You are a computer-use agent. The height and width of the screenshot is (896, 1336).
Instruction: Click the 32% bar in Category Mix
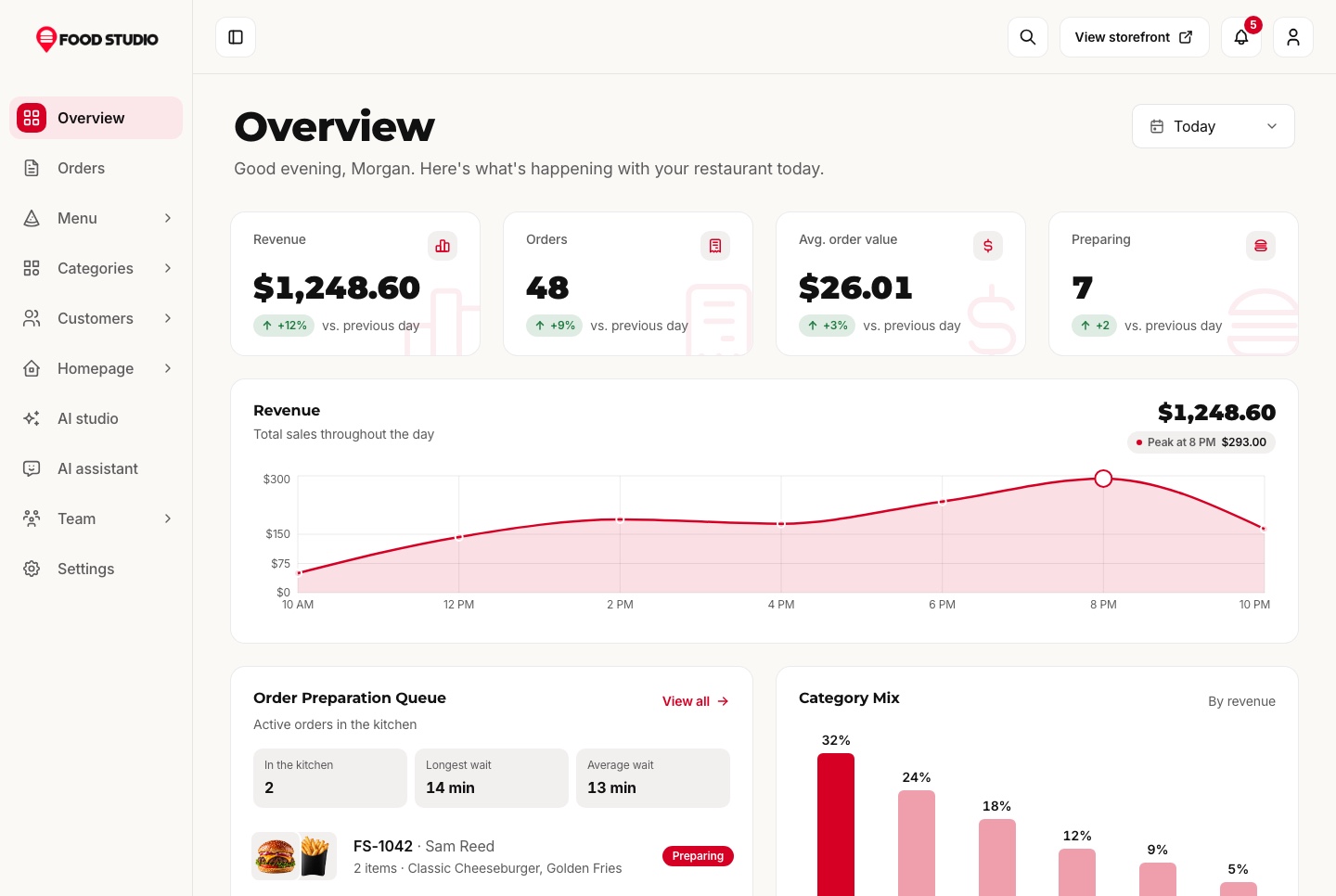(x=836, y=825)
